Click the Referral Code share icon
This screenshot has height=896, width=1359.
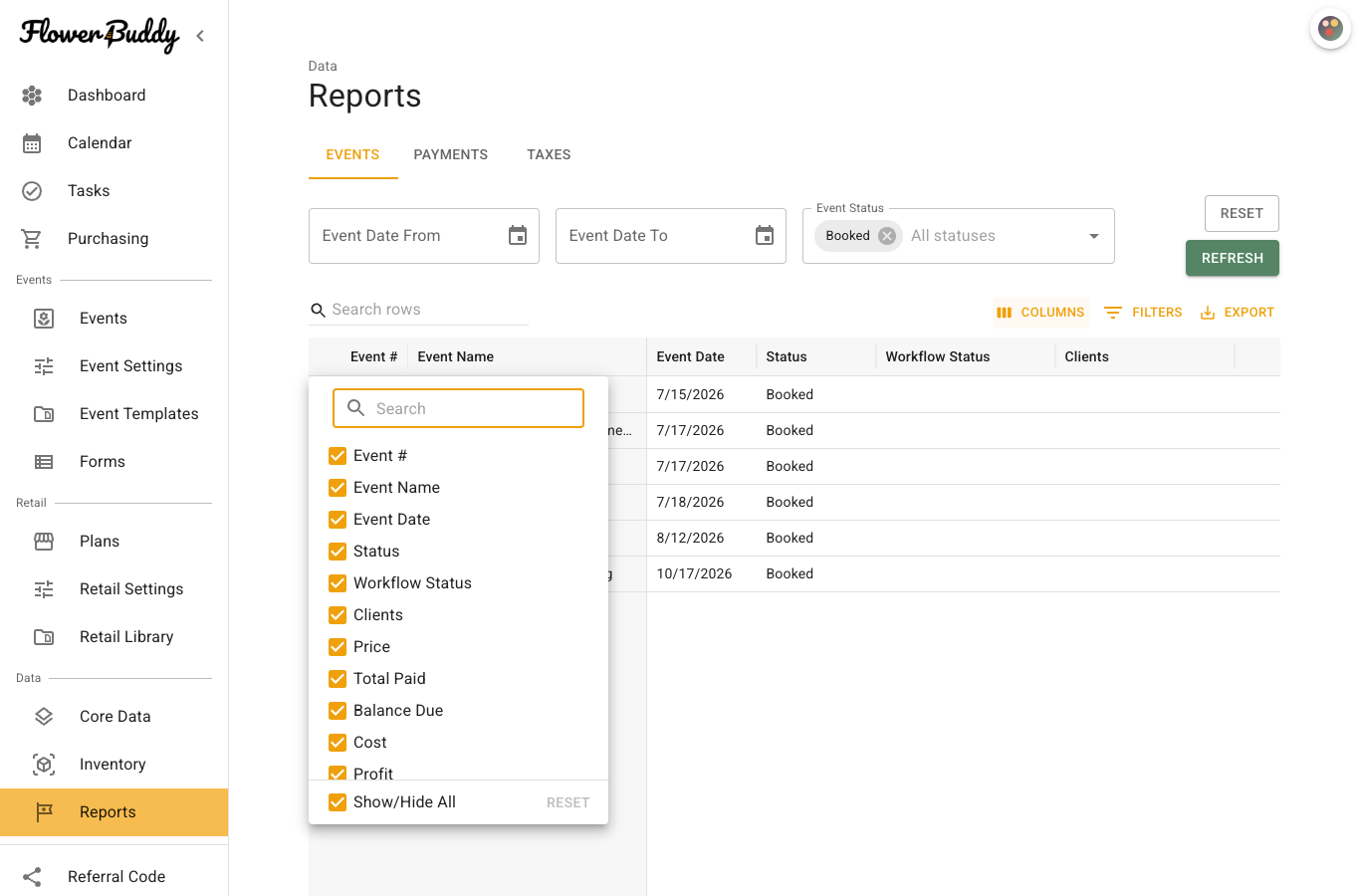point(32,877)
